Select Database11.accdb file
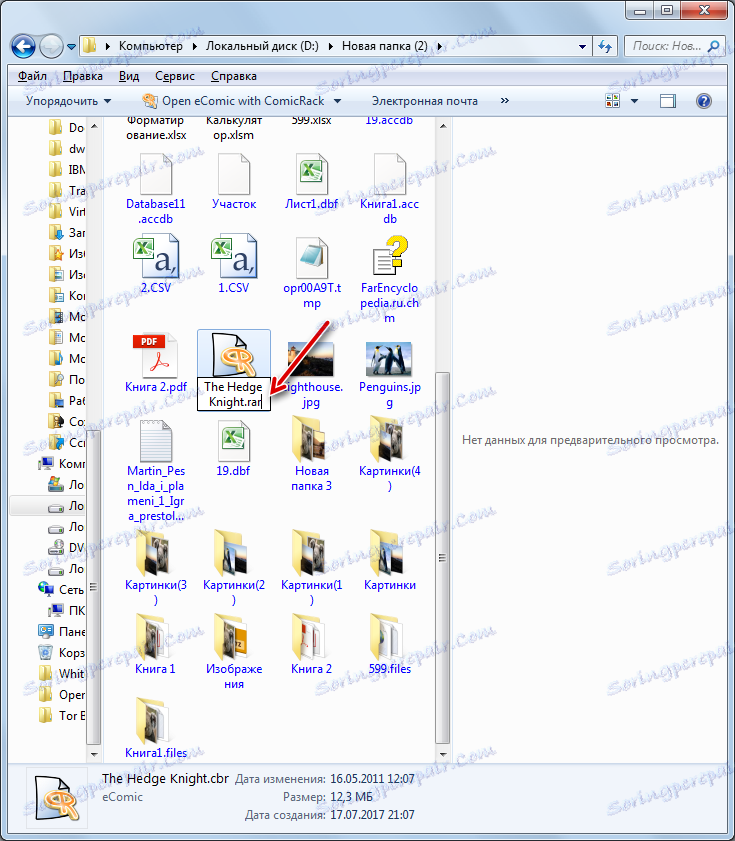This screenshot has height=841, width=735. click(x=156, y=189)
